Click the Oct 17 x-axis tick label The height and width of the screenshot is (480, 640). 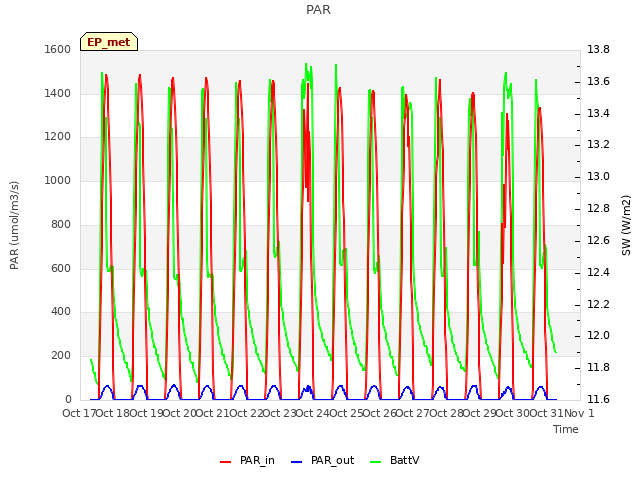click(79, 413)
